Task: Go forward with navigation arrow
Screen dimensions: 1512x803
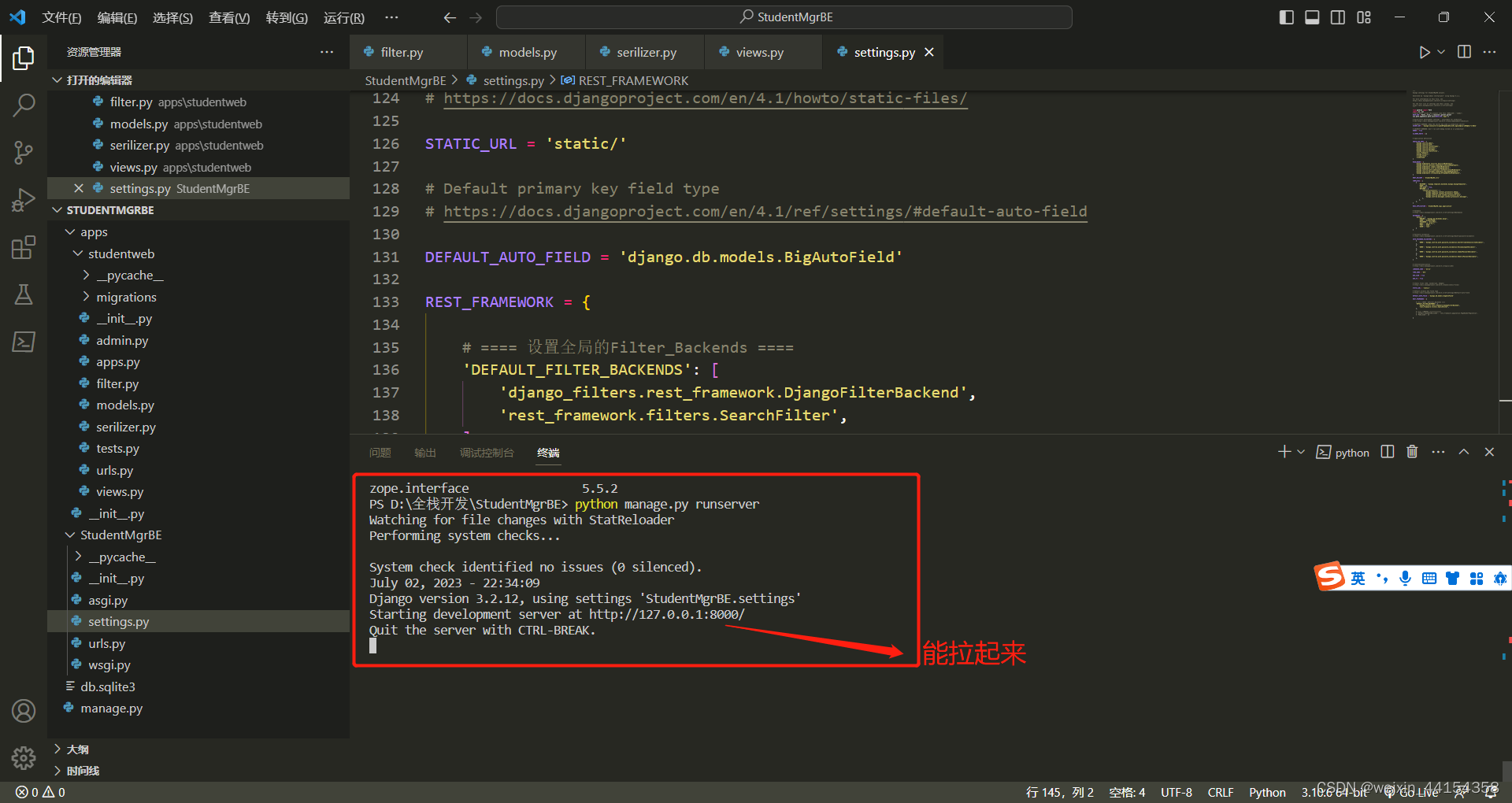Action: [476, 17]
